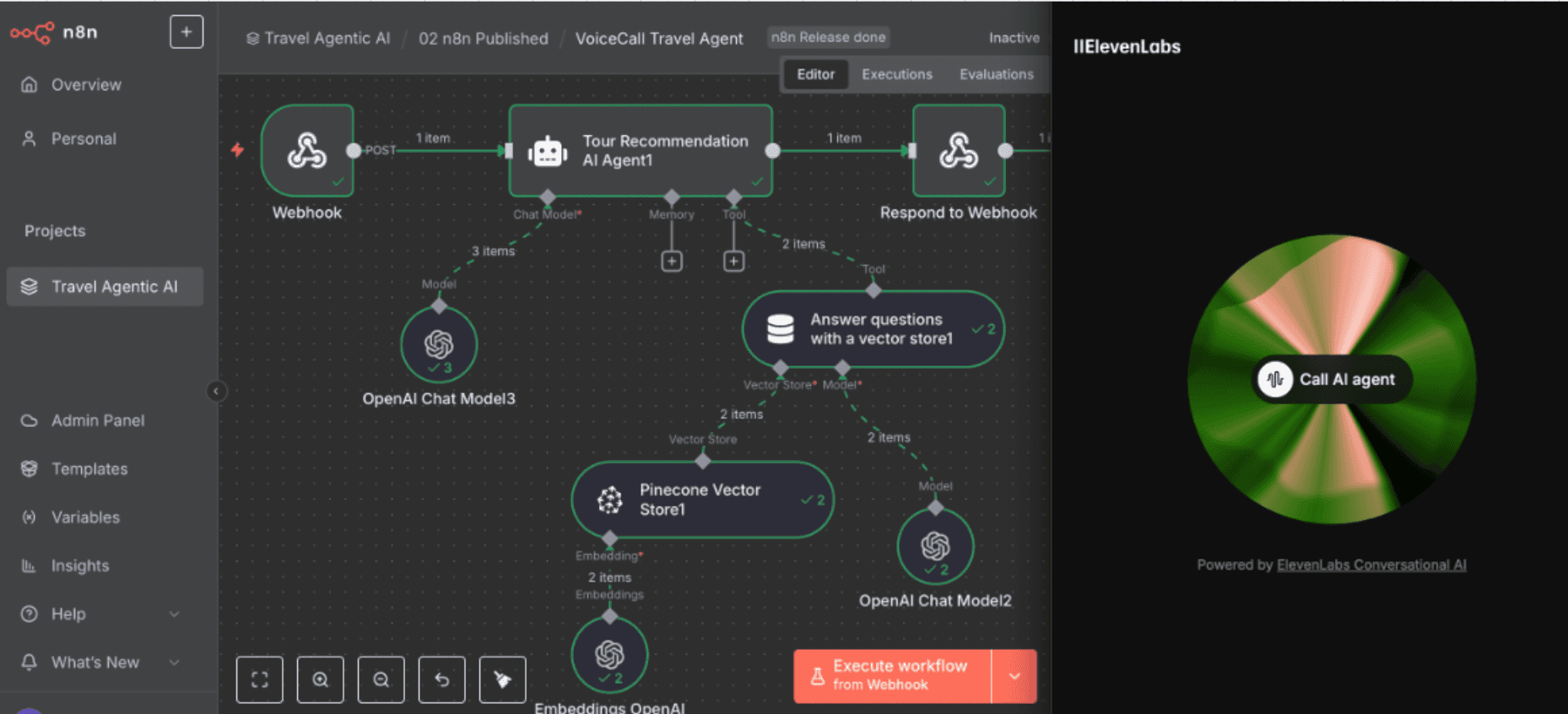1568x714 pixels.
Task: Reset canvas zoom with undo arrow
Action: [442, 679]
